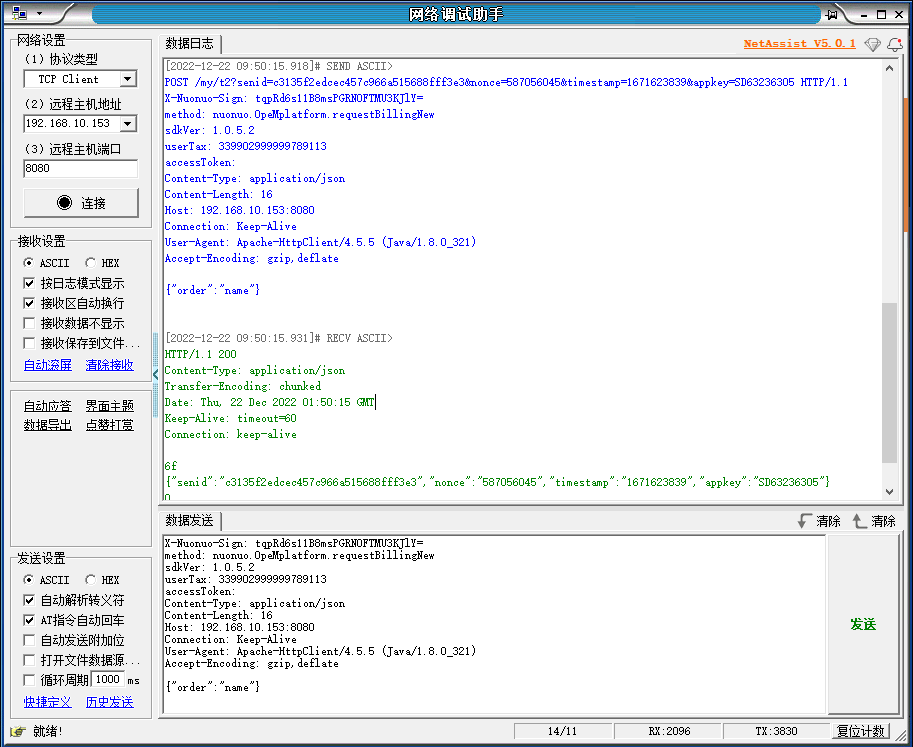
Task: Click the 快捷定义 link
Action: point(48,702)
